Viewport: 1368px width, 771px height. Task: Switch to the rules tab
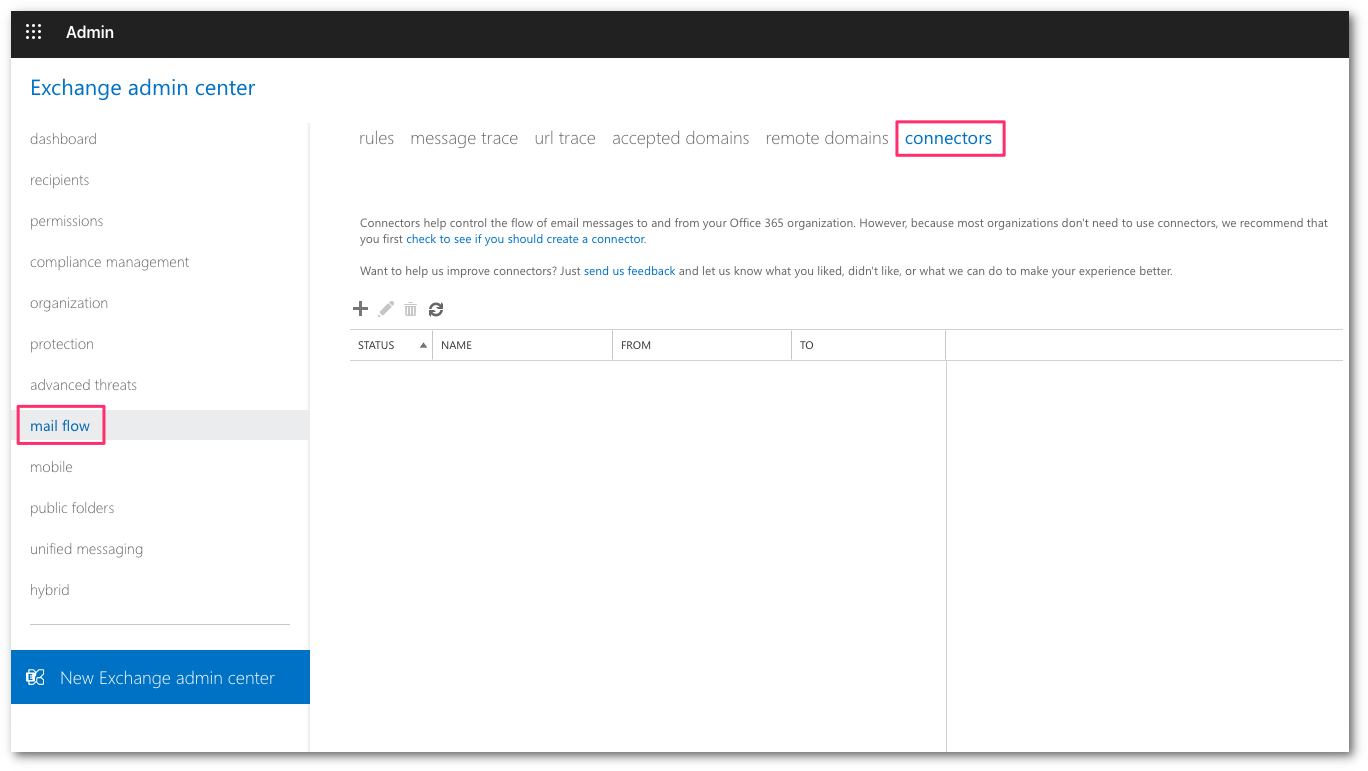pyautogui.click(x=376, y=138)
